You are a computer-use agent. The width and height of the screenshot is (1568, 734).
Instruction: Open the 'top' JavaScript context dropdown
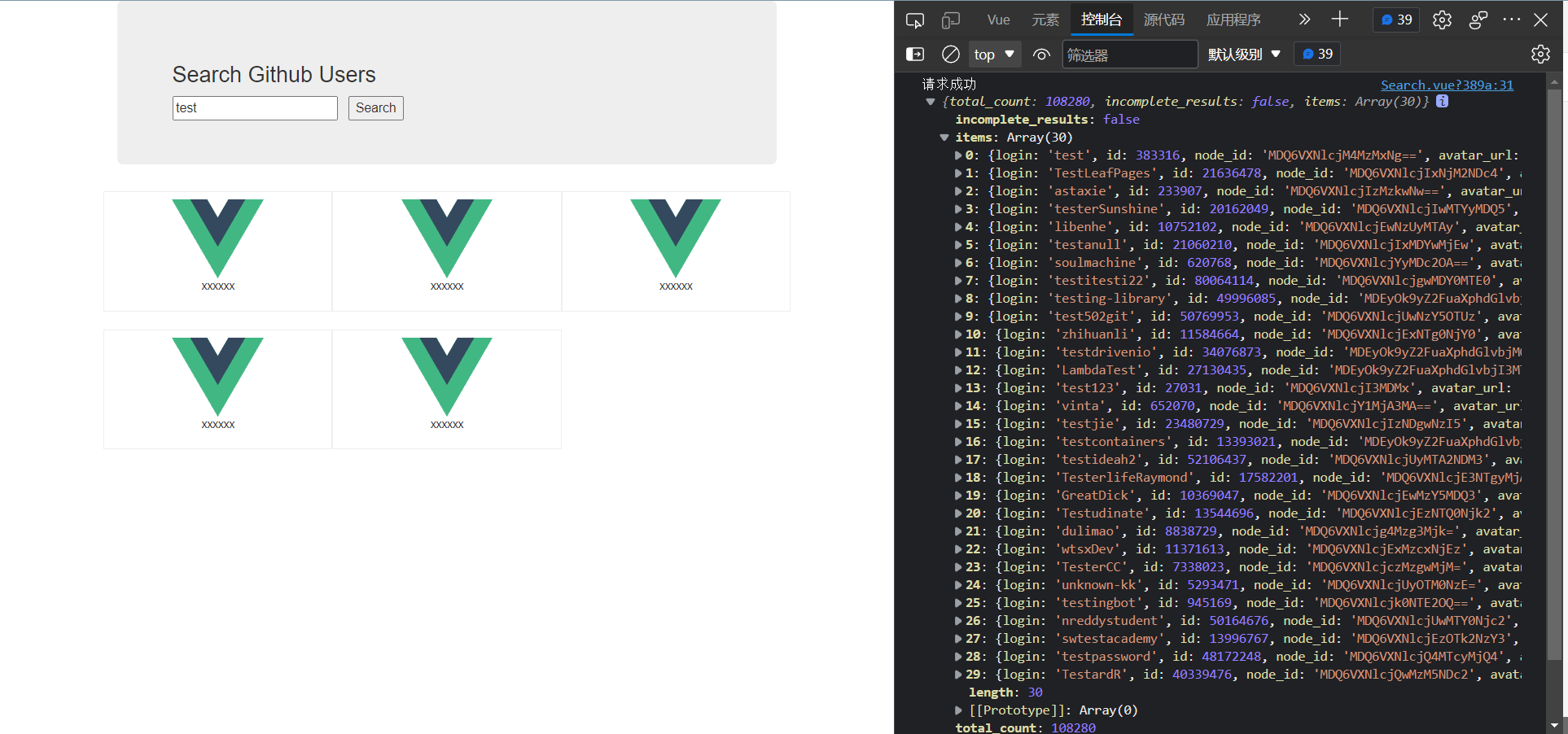tap(993, 54)
